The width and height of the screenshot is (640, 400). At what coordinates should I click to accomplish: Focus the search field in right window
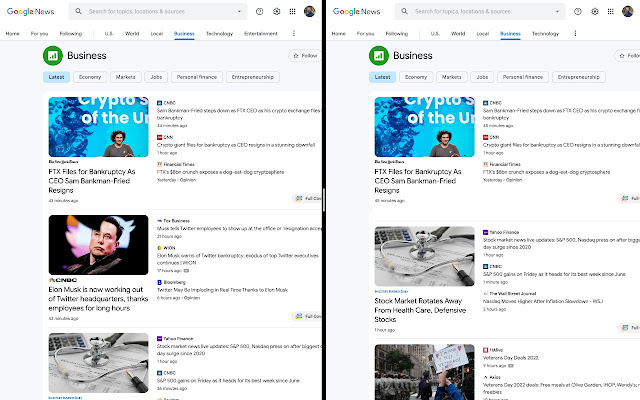482,11
